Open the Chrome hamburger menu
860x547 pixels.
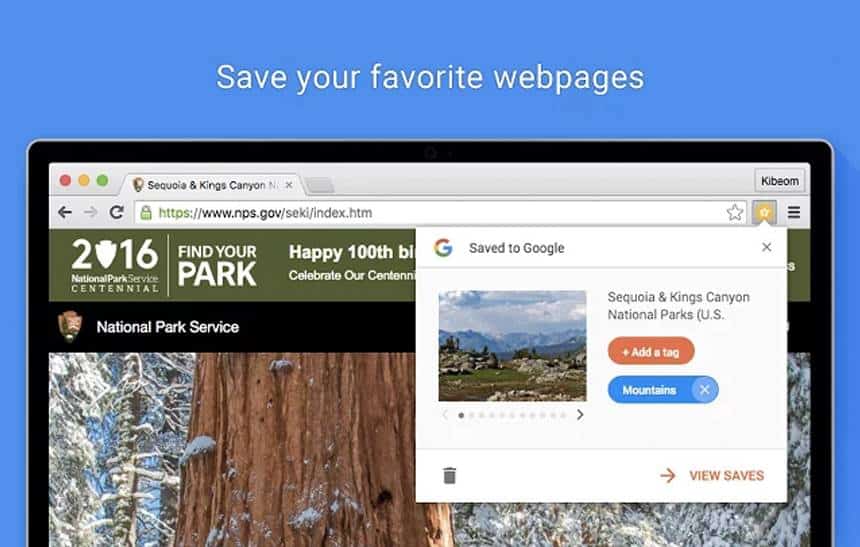(x=794, y=212)
